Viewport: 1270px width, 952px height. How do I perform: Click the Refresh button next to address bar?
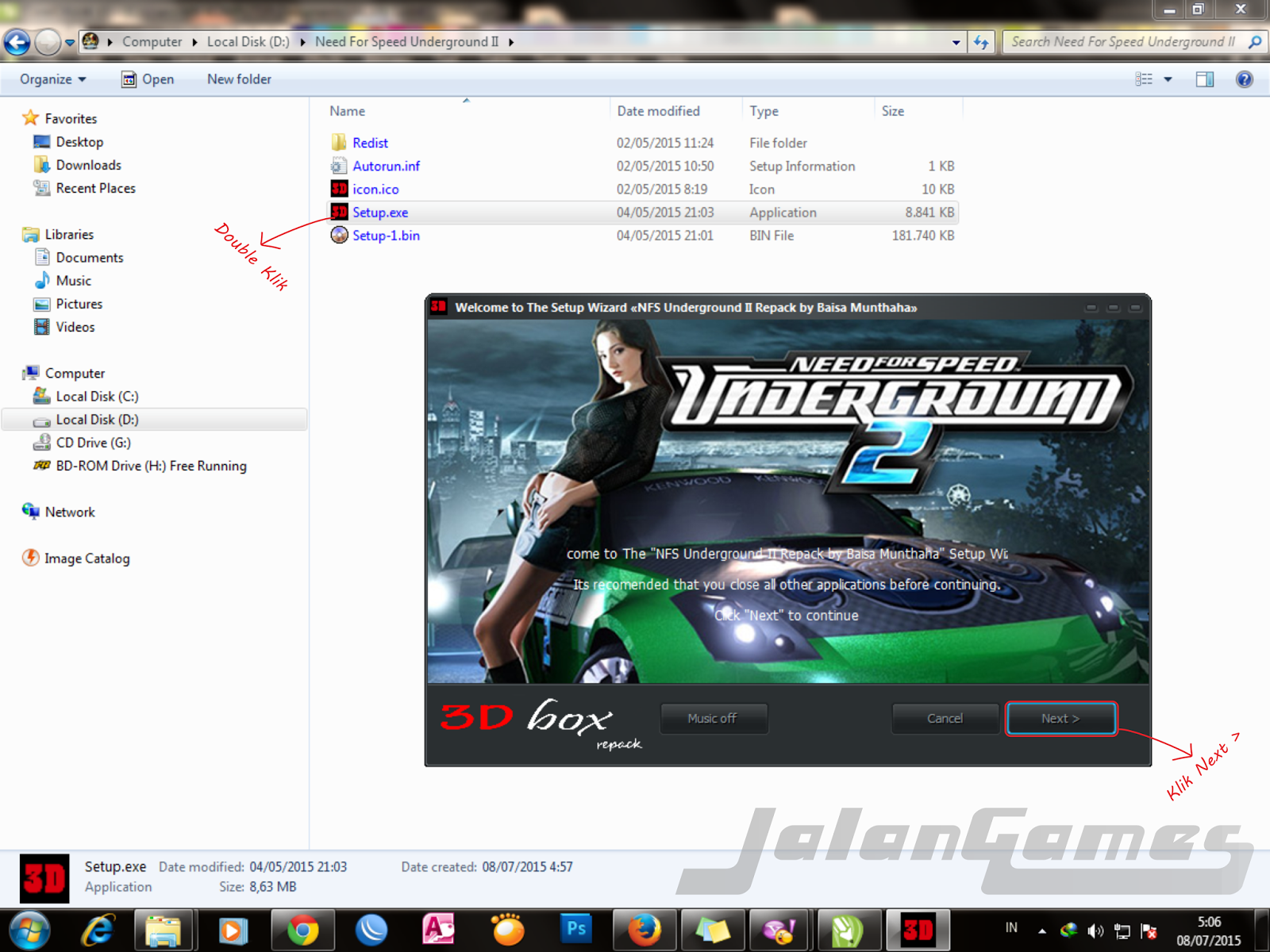981,43
